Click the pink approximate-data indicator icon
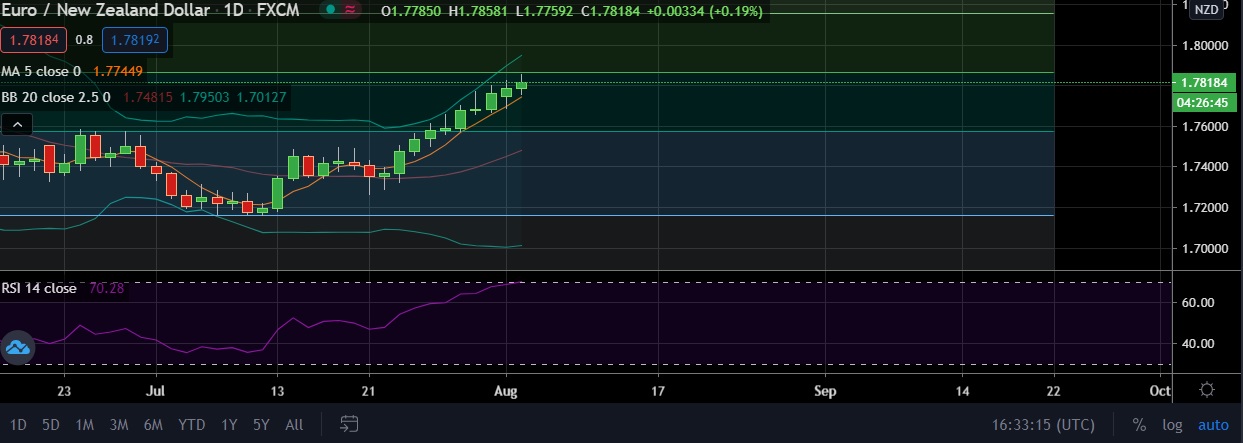1243x443 pixels. 351,11
